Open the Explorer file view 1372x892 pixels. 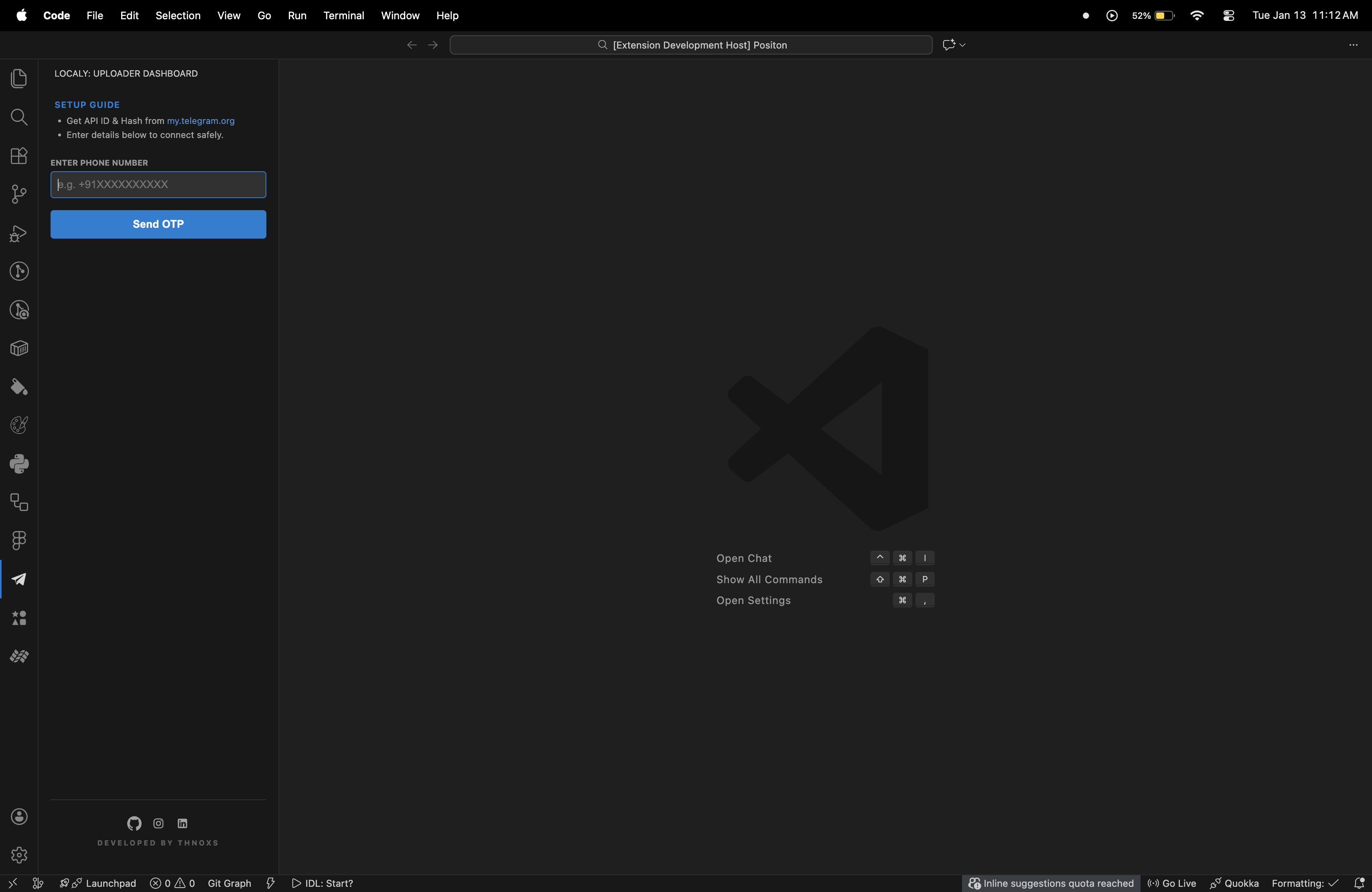click(x=19, y=78)
